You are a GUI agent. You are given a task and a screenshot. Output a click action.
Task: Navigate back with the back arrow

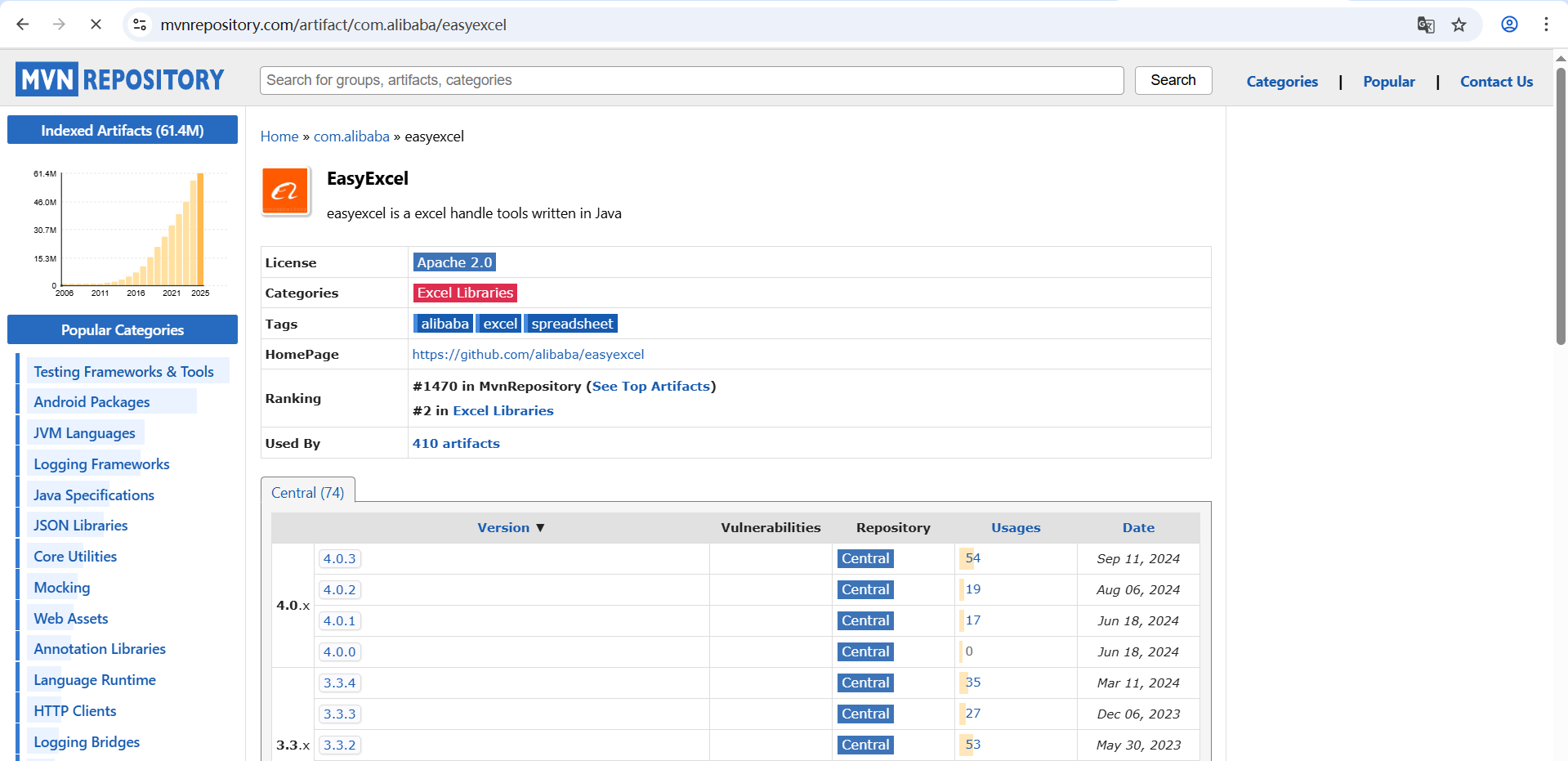pos(22,25)
